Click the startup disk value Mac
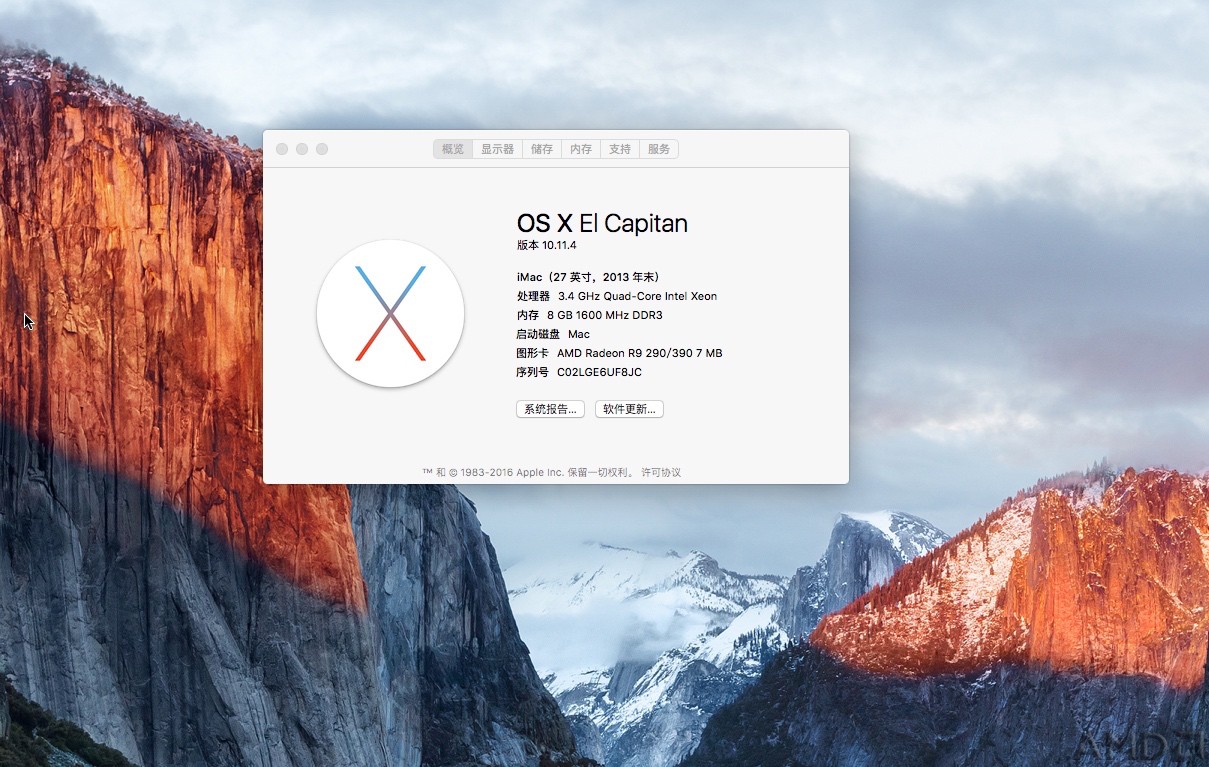This screenshot has width=1209, height=767. 579,334
